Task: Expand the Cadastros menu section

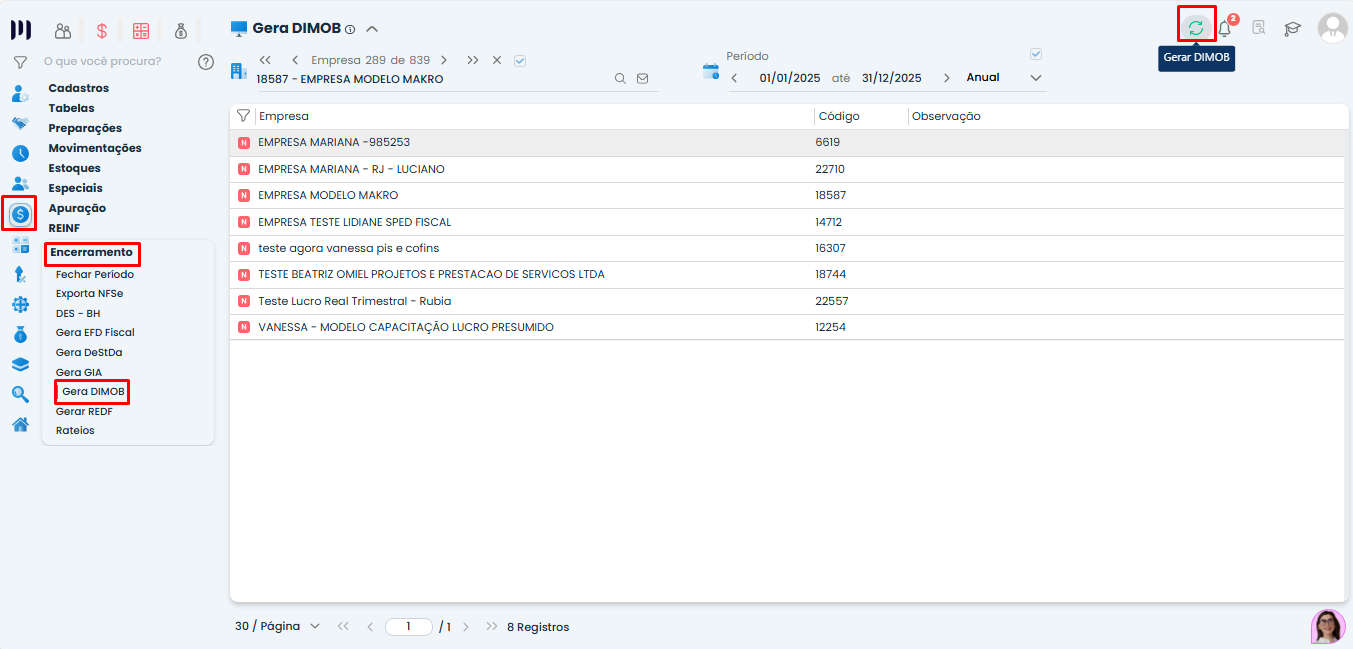Action: point(79,88)
